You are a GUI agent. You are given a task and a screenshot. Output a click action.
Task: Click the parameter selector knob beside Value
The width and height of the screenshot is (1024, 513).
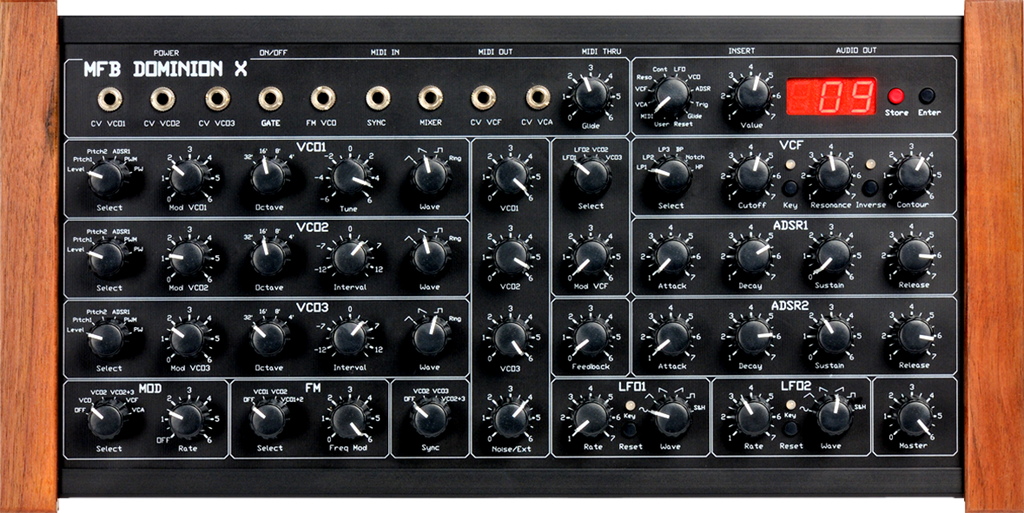click(x=672, y=96)
